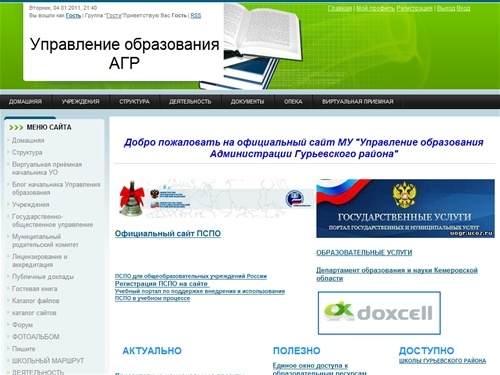Open Департамент образования и науки Кемеровской области link

tap(397, 274)
